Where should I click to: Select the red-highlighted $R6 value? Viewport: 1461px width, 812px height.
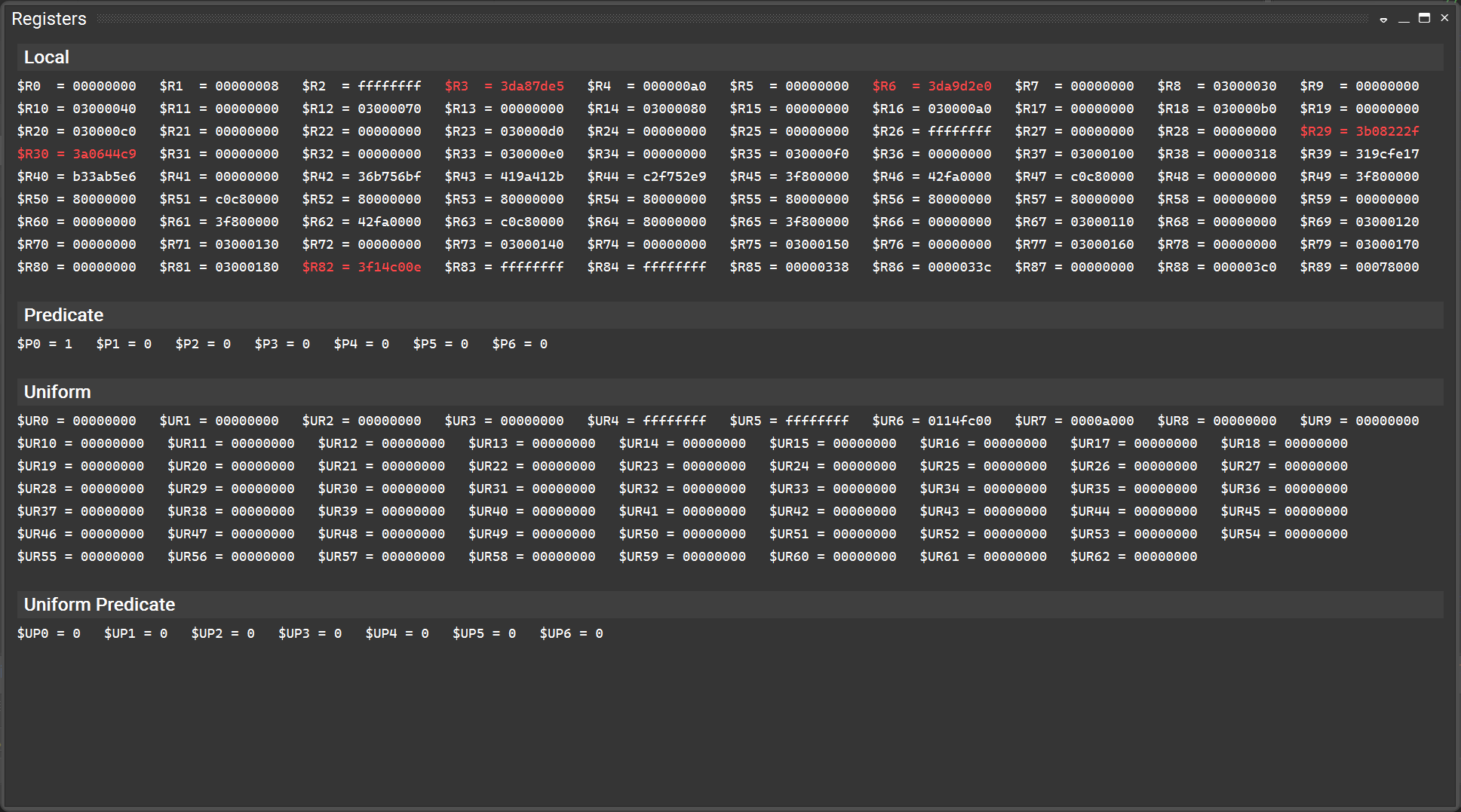coord(959,85)
